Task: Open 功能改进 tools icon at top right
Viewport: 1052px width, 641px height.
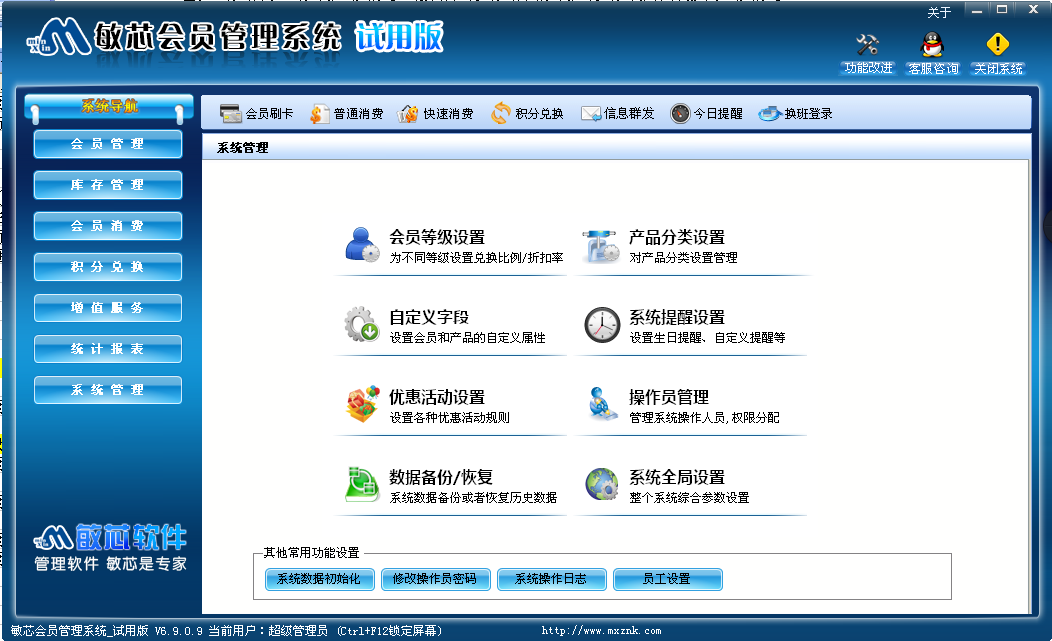Action: click(x=867, y=45)
